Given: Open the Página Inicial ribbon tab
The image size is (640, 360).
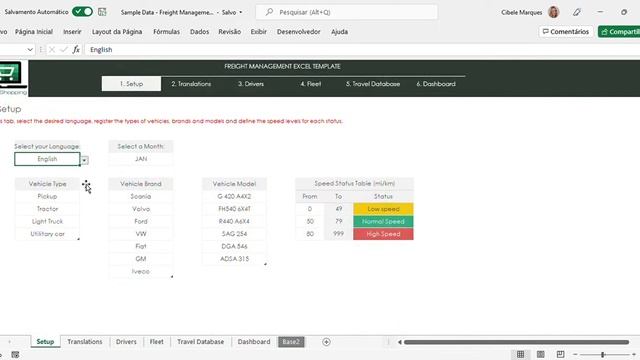Looking at the screenshot, I should [x=34, y=31].
